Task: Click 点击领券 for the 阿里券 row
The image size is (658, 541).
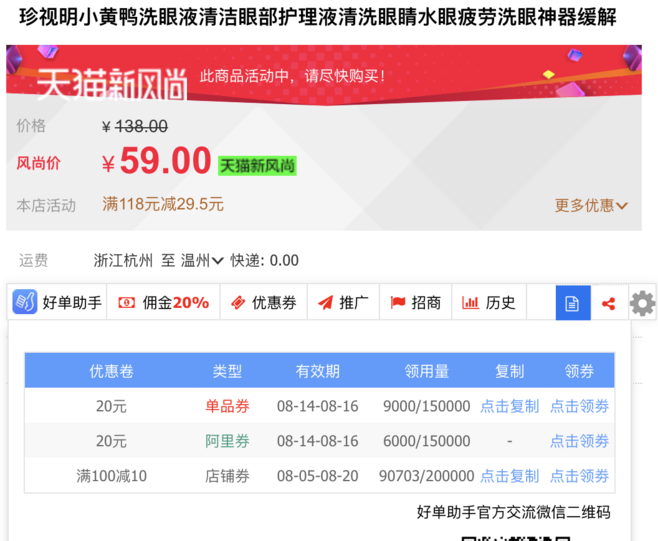Action: [579, 441]
